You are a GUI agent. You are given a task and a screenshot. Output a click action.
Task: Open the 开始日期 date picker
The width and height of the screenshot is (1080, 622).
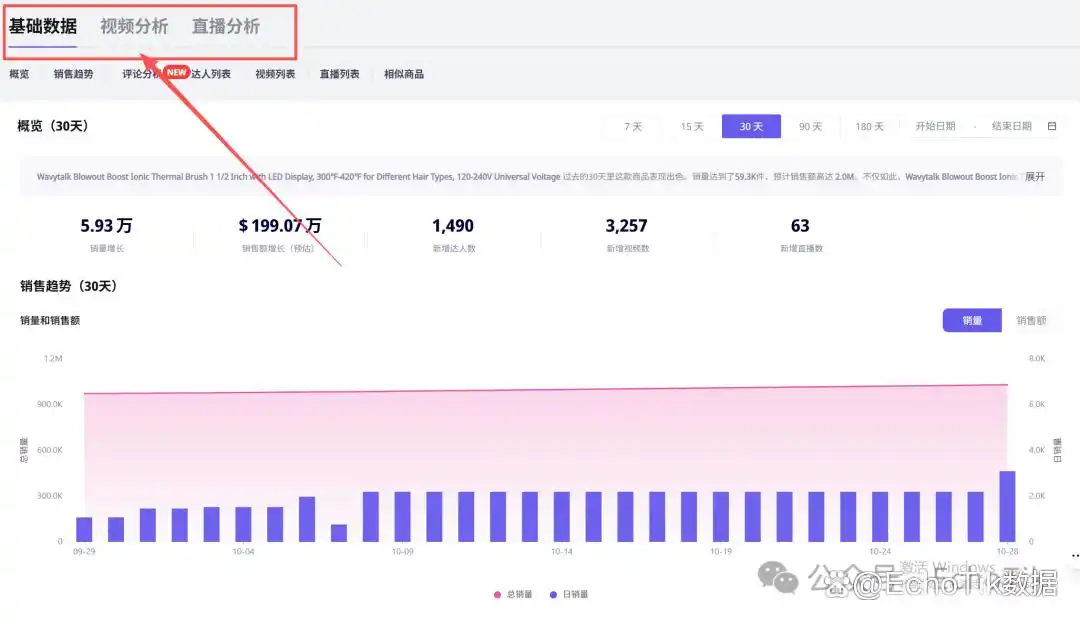[935, 126]
